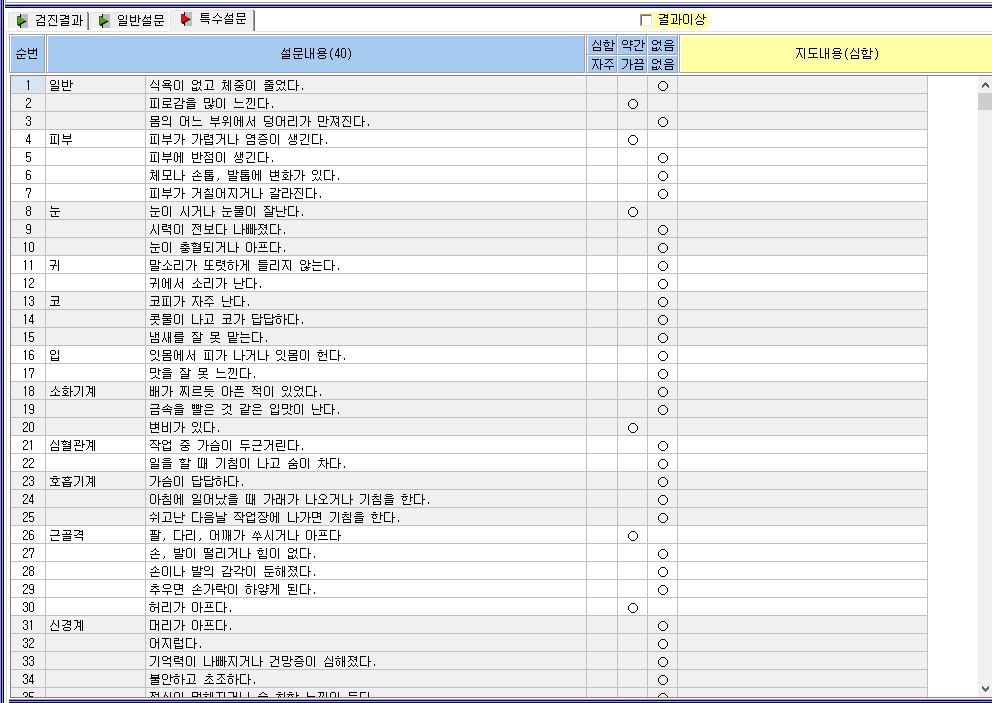The width and height of the screenshot is (992, 703).
Task: Click red arrow icon on 특수설문 tab
Action: 185,19
